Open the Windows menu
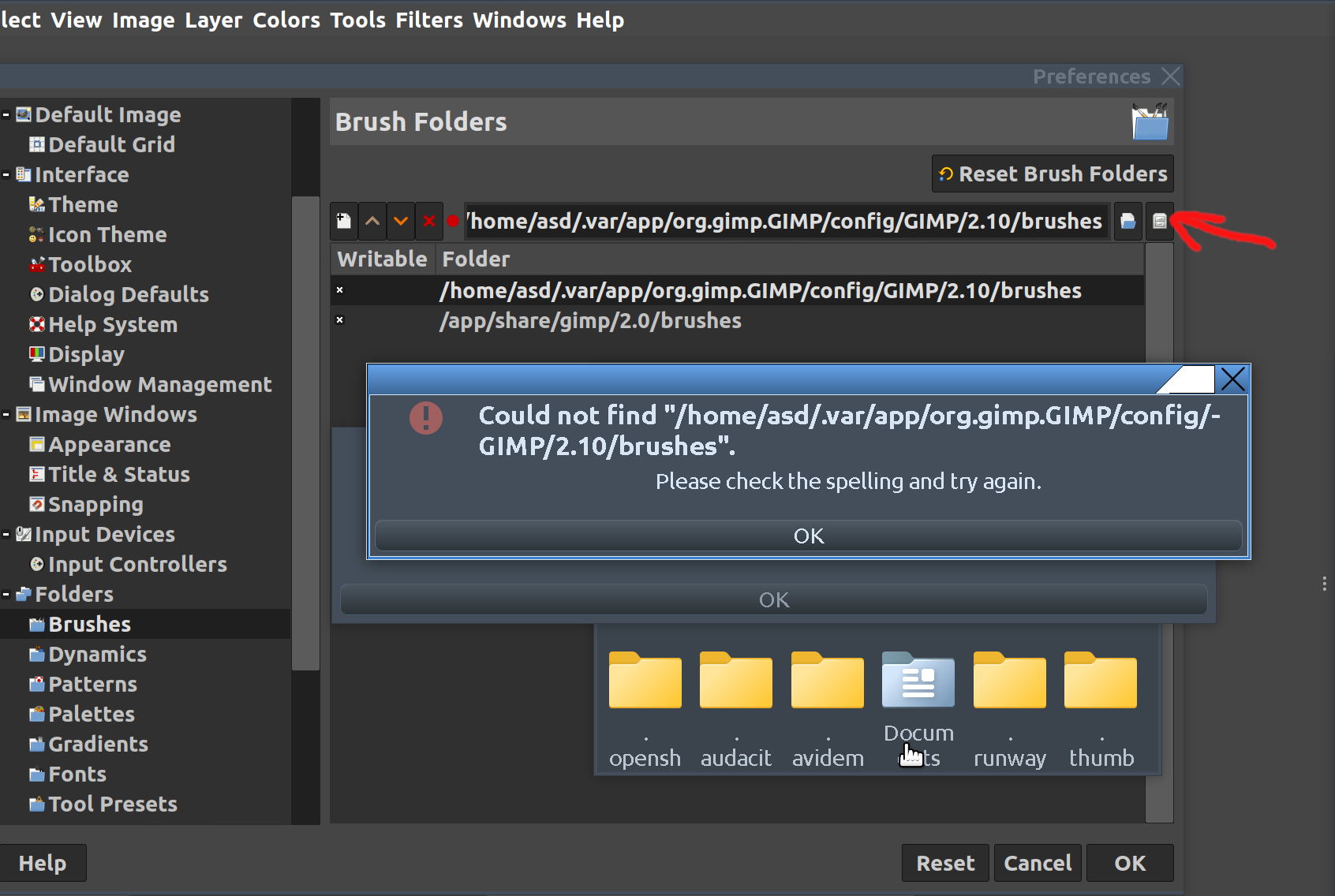Screen dimensions: 1335x896 coord(520,20)
